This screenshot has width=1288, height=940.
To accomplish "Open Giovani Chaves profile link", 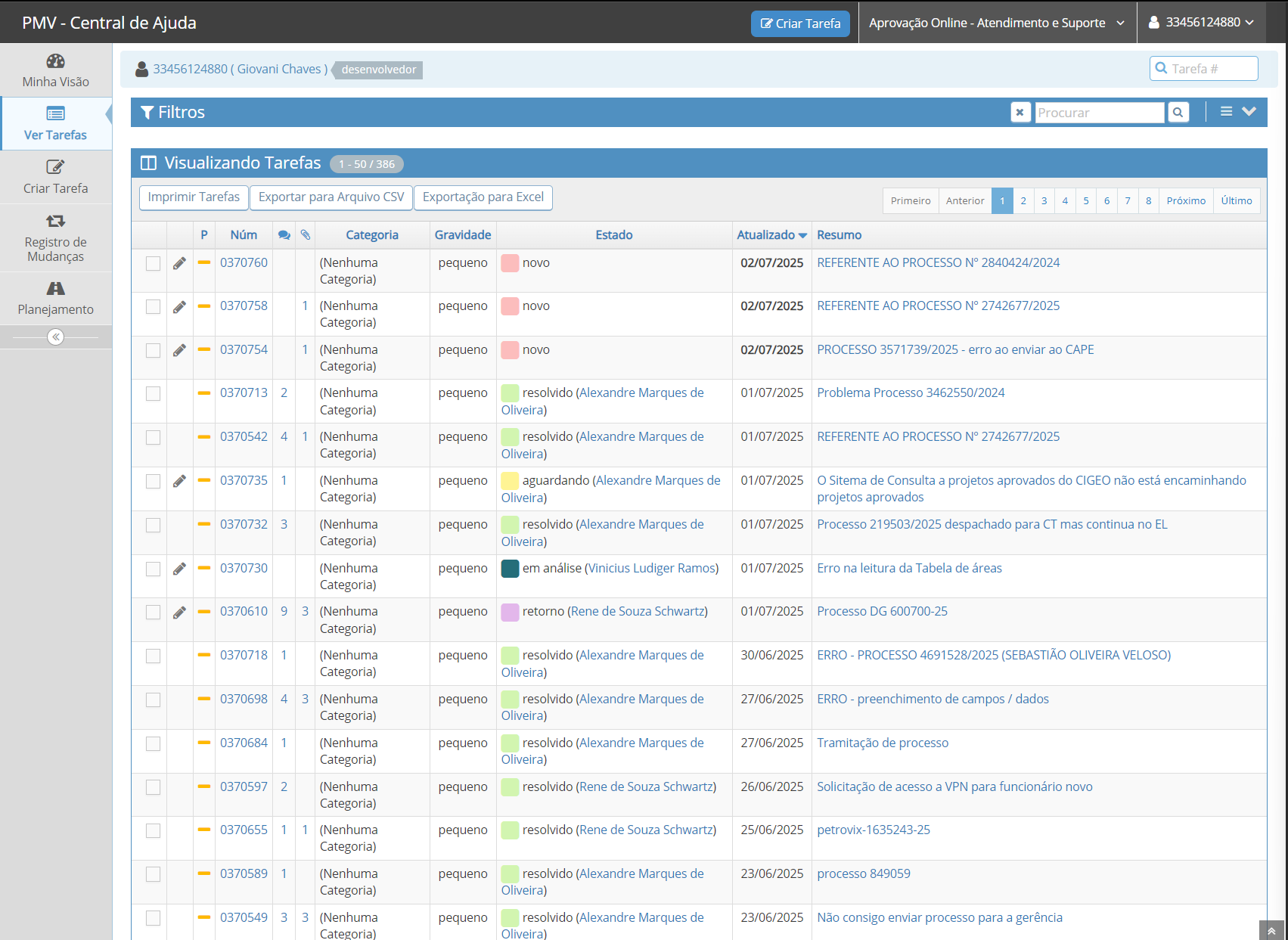I will click(x=241, y=70).
